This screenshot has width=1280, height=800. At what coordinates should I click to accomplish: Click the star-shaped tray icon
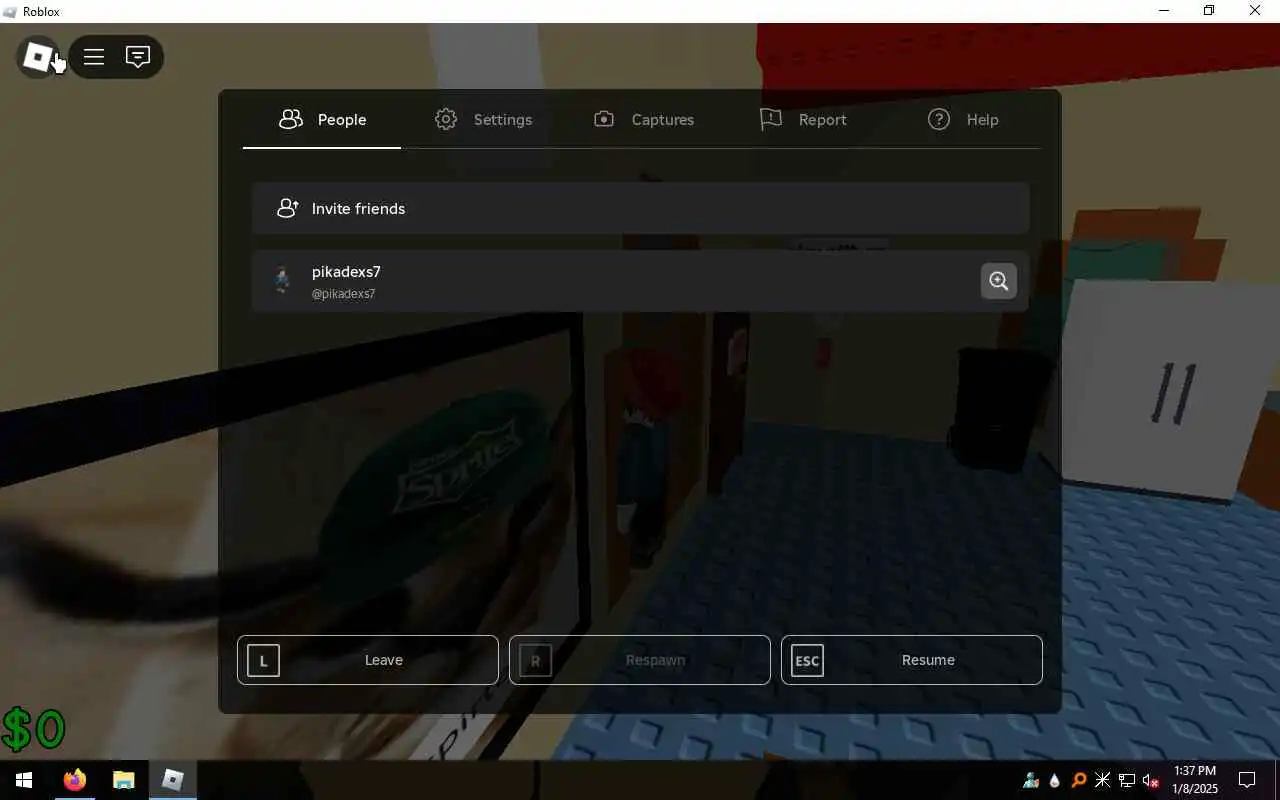click(x=1103, y=781)
